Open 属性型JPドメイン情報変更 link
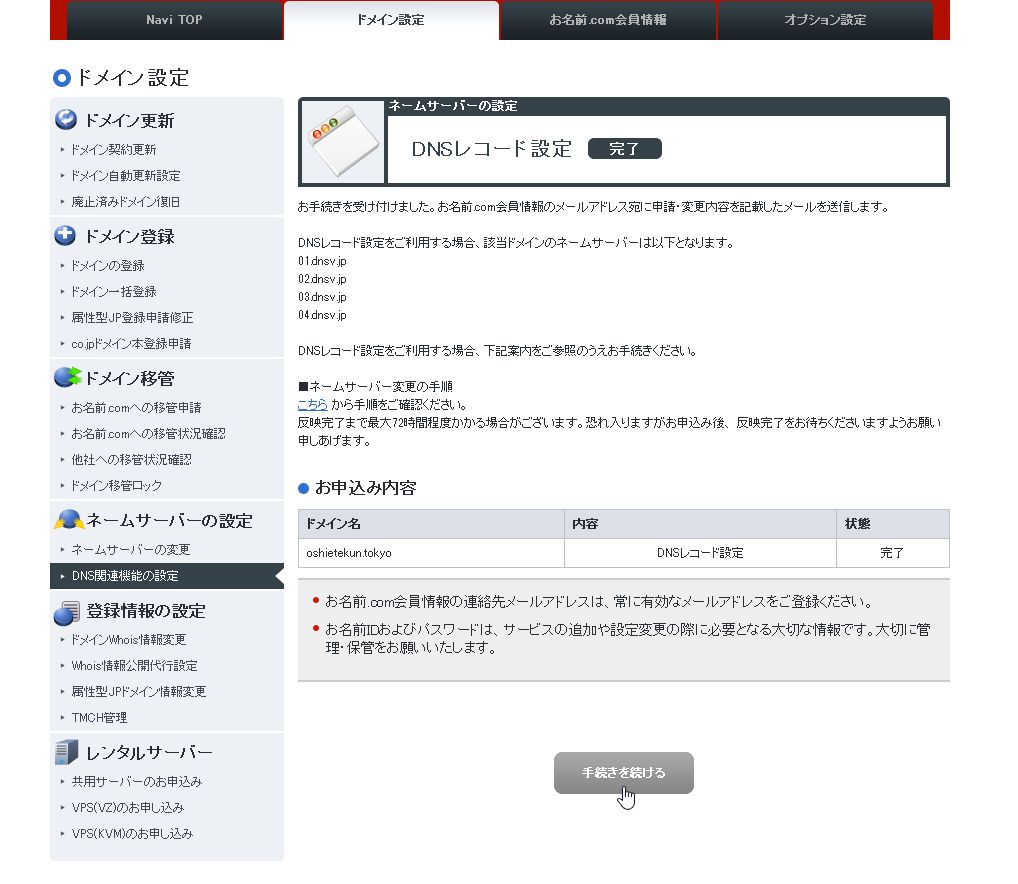The width and height of the screenshot is (1018, 884). tap(138, 691)
